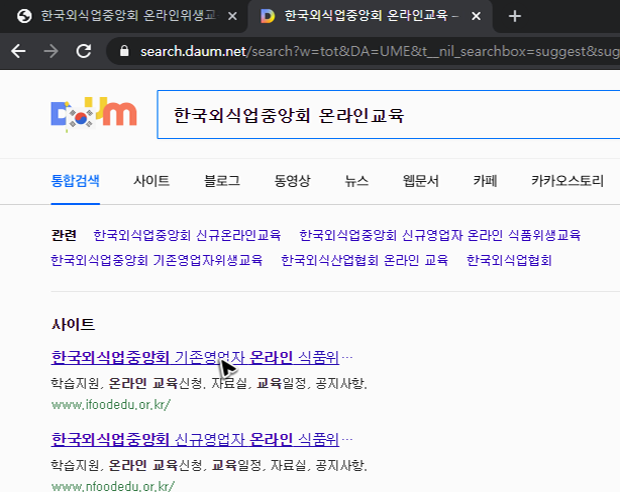This screenshot has width=620, height=492.
Task: Switch to the 뉴스 tab
Action: coord(356,181)
